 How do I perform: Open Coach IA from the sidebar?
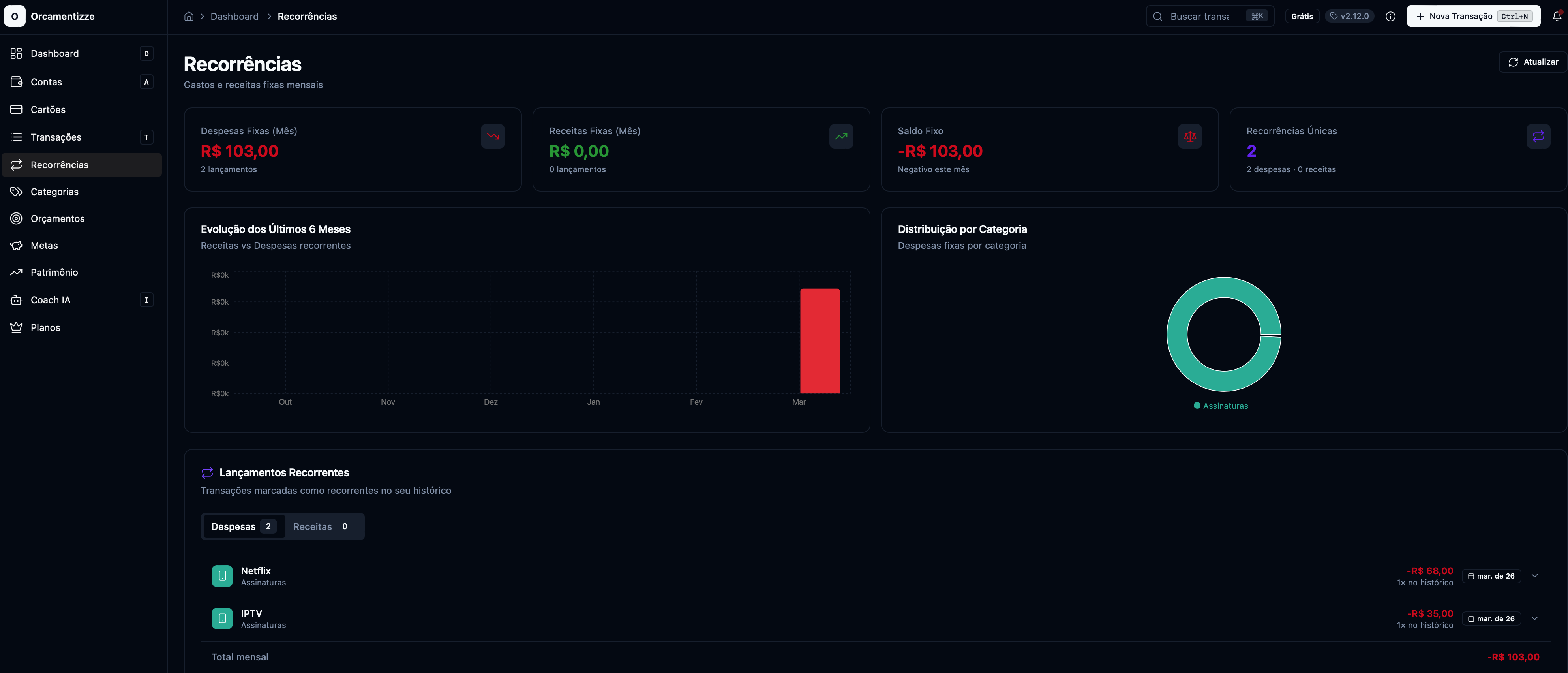51,300
